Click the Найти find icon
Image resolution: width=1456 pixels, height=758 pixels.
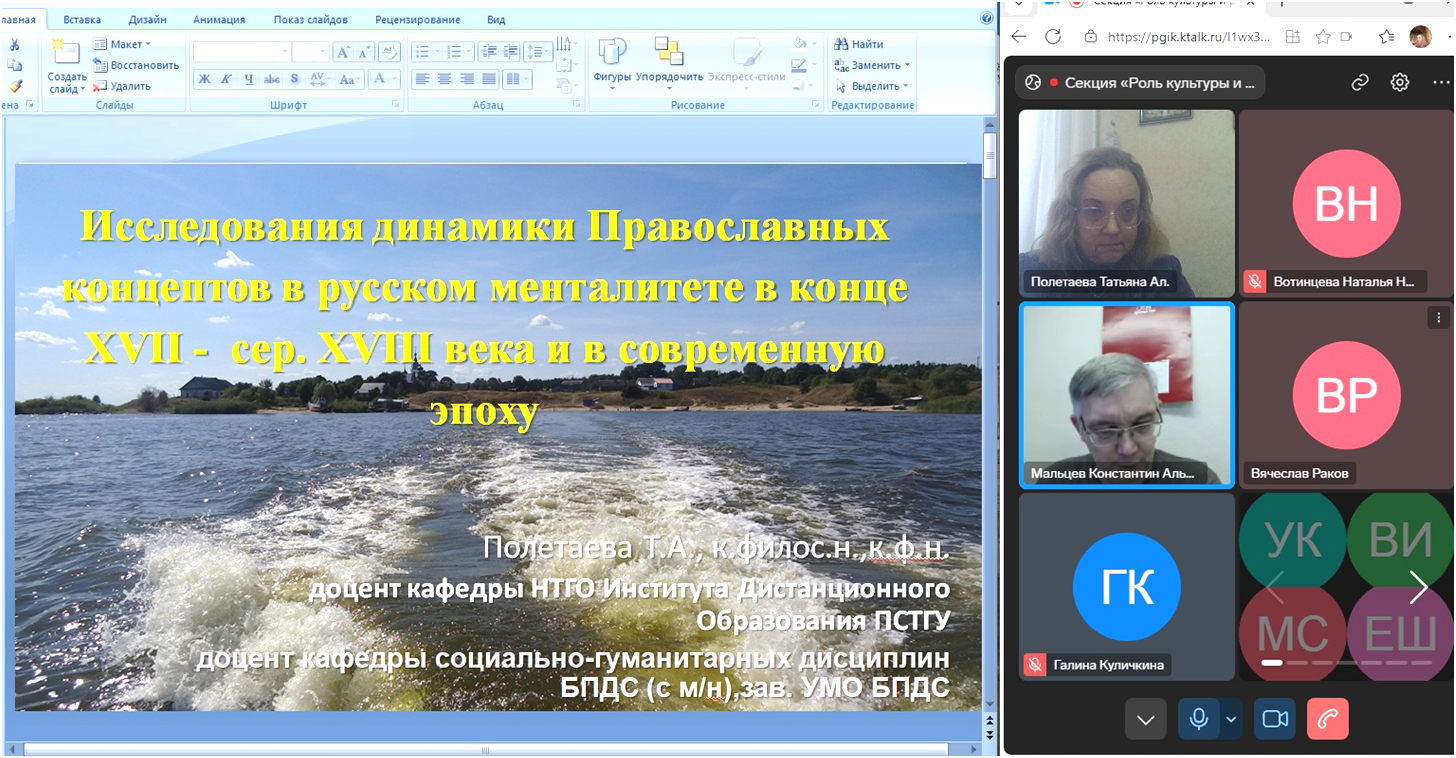click(x=859, y=44)
